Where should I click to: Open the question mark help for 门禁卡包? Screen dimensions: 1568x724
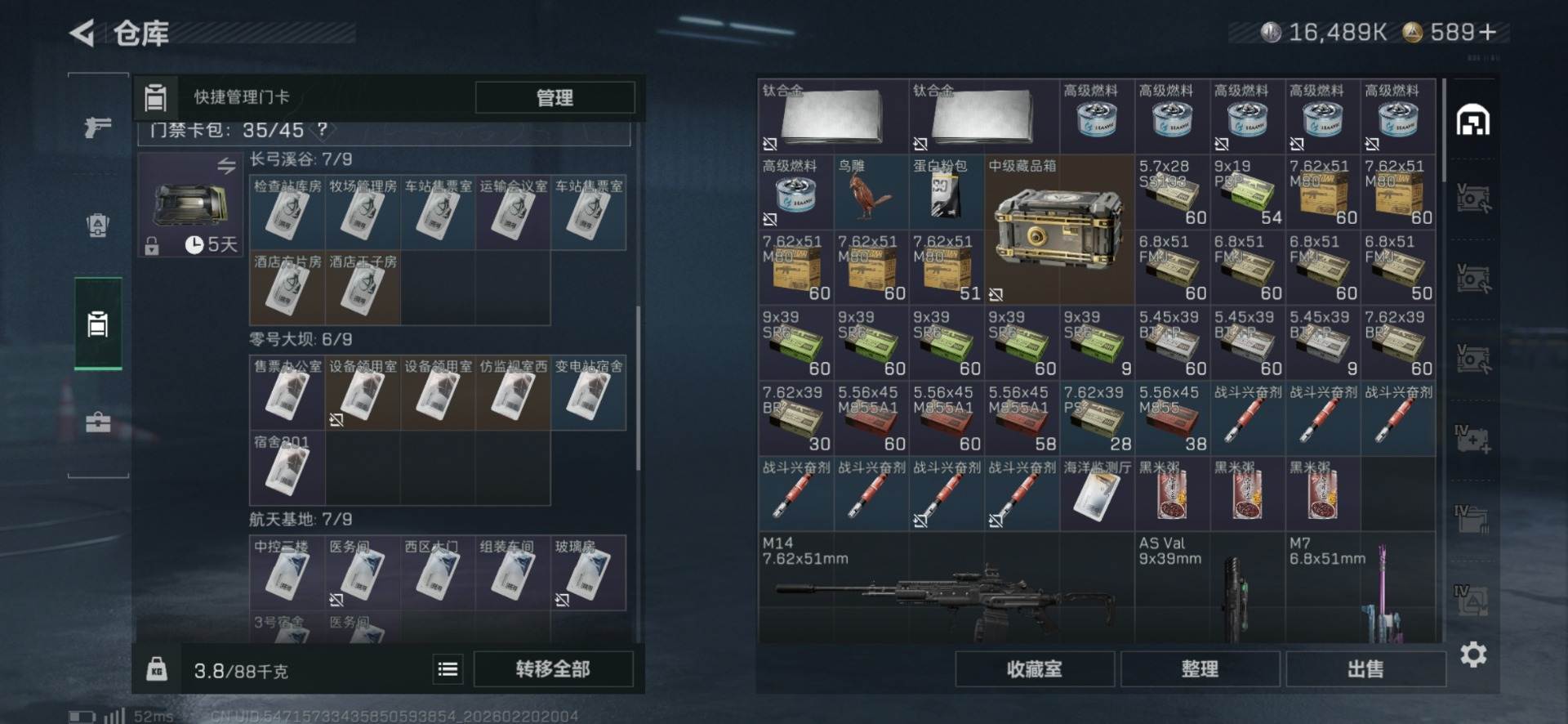click(x=323, y=129)
